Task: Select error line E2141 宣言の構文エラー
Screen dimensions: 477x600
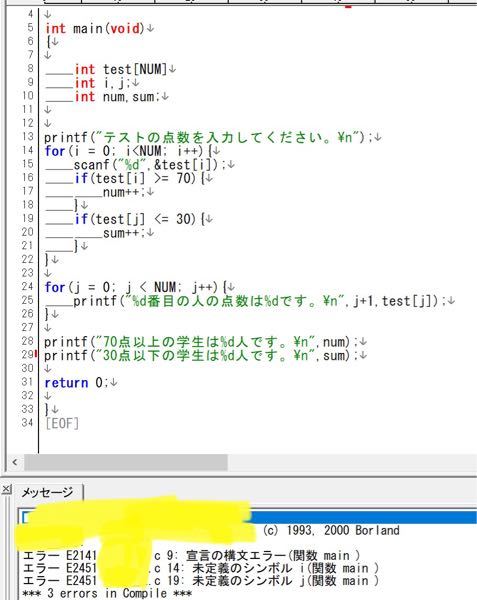Action: pyautogui.click(x=191, y=555)
